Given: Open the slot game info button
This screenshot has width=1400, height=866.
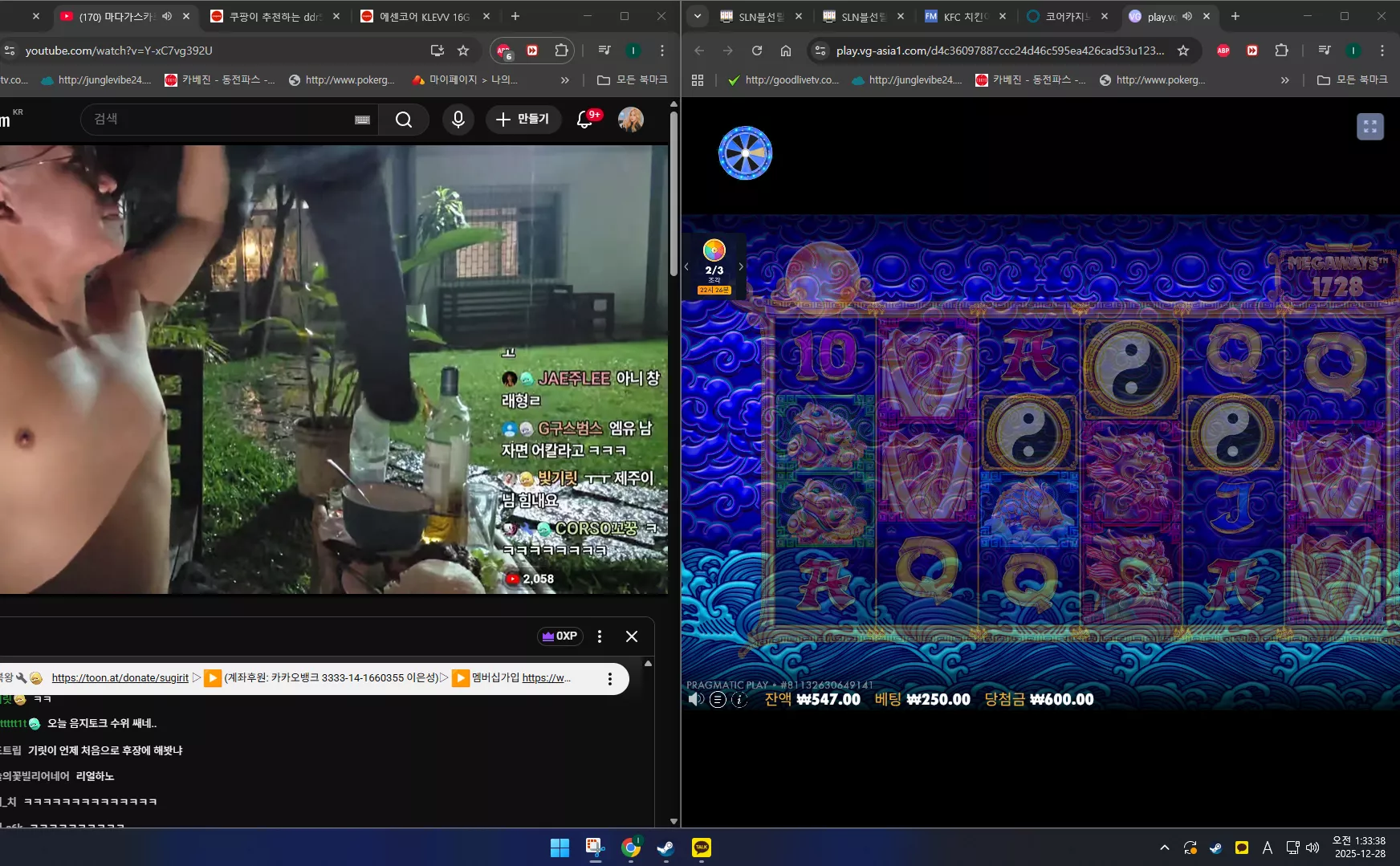Looking at the screenshot, I should 739,699.
